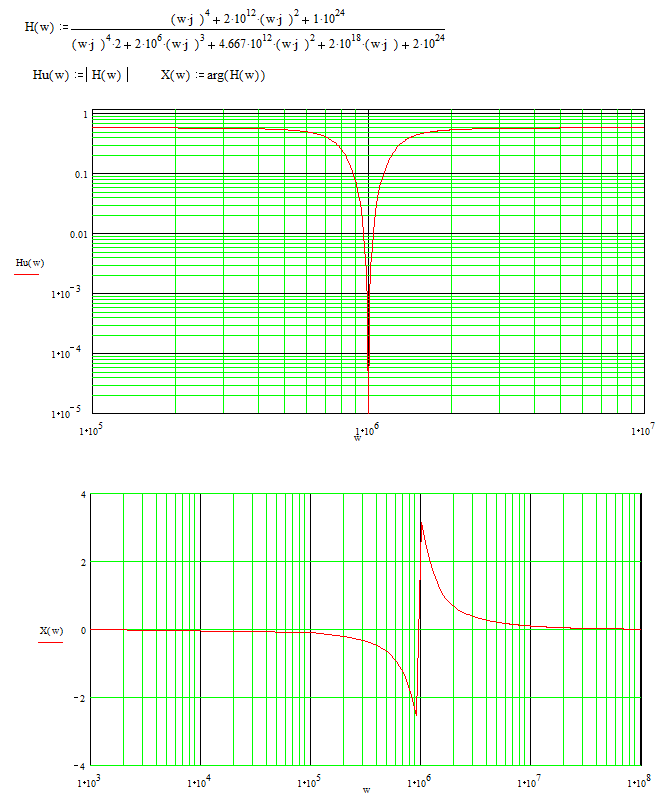This screenshot has height=801, width=665.
Task: Click the X(w) y-axis label
Action: (x=51, y=630)
